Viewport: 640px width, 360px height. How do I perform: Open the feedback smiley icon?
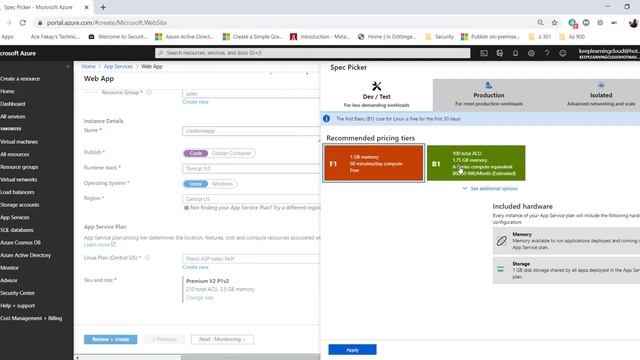tap(562, 53)
